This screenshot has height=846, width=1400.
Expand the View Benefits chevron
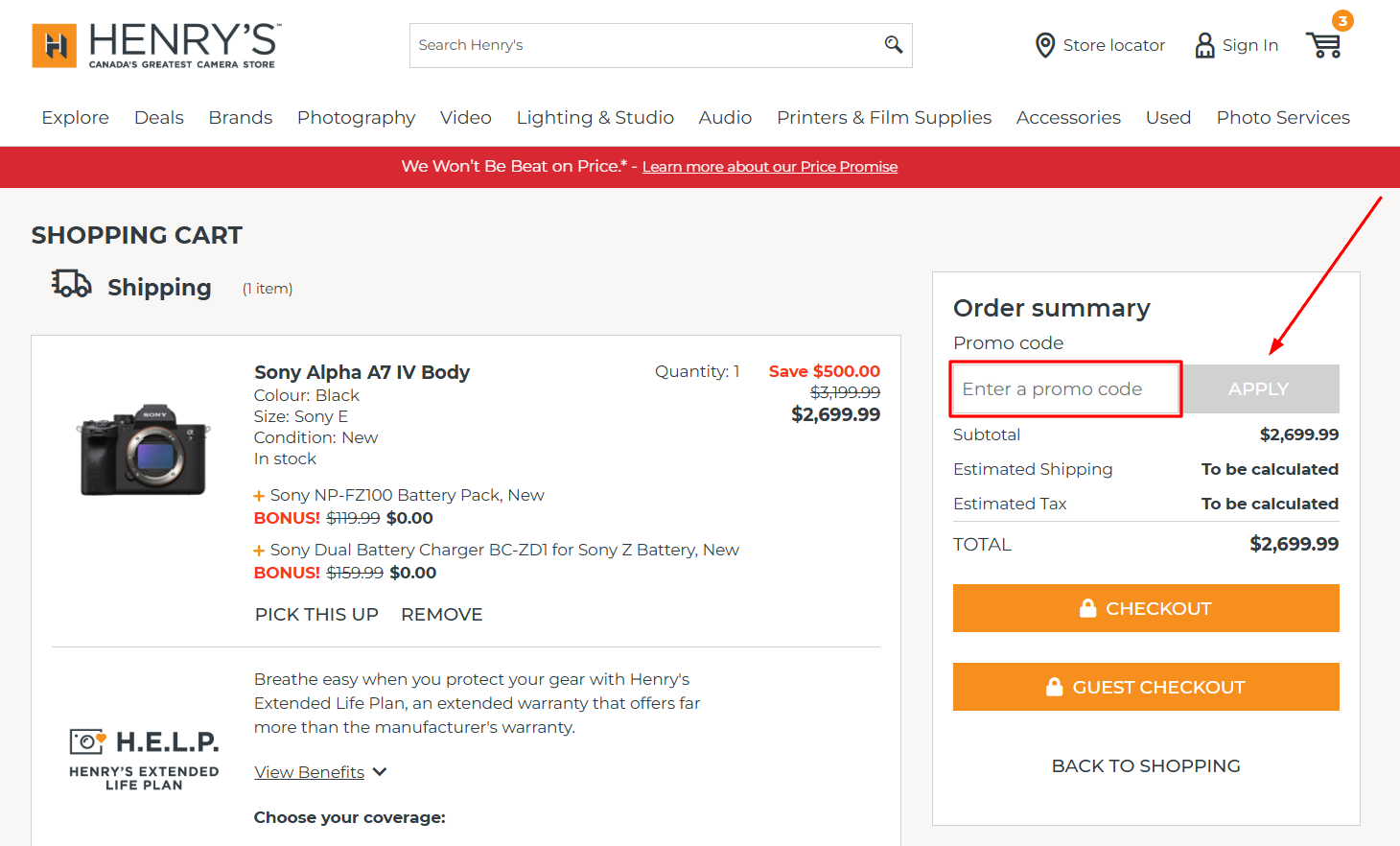pos(380,772)
